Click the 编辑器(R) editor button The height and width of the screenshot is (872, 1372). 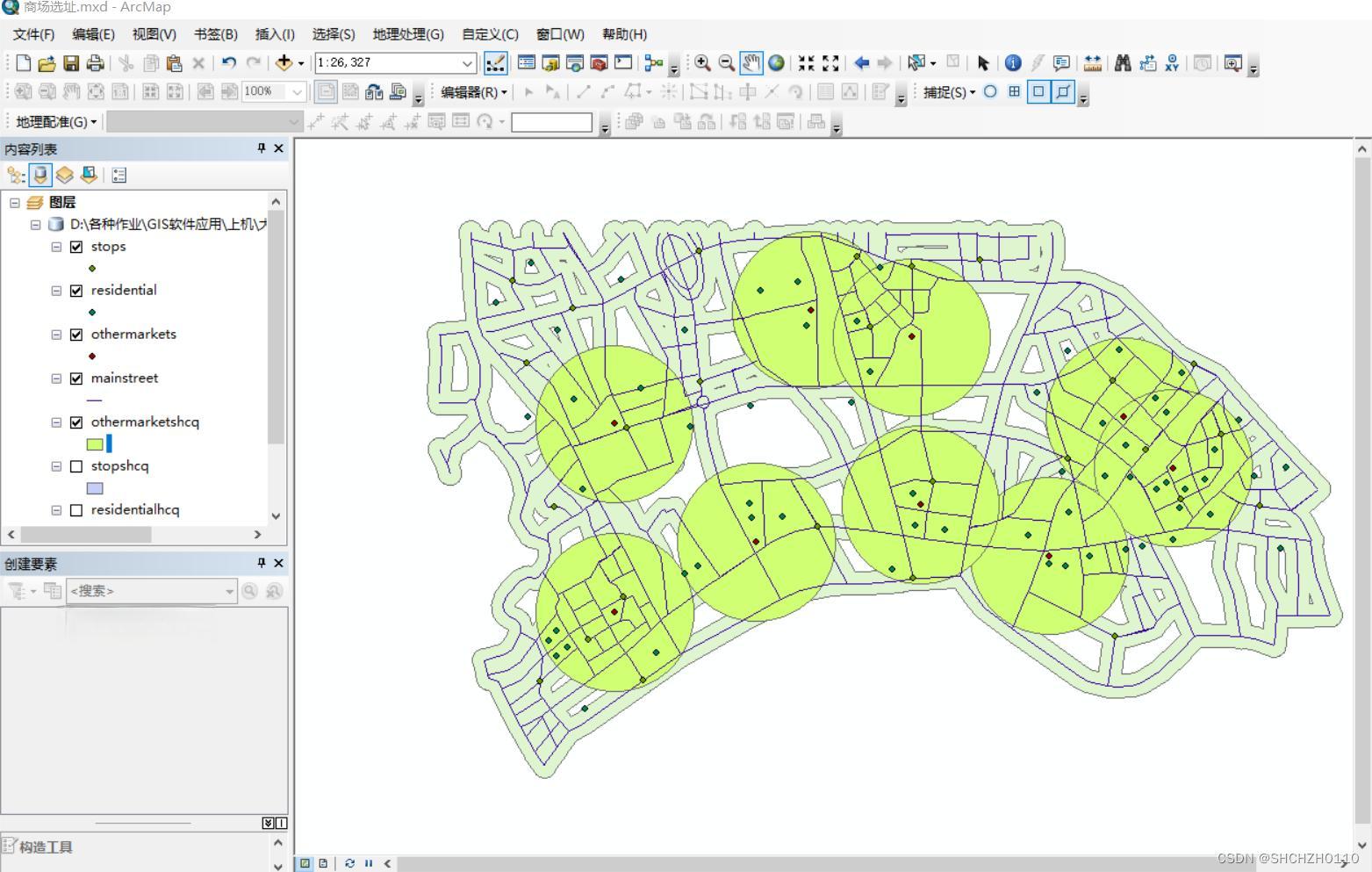[x=474, y=92]
